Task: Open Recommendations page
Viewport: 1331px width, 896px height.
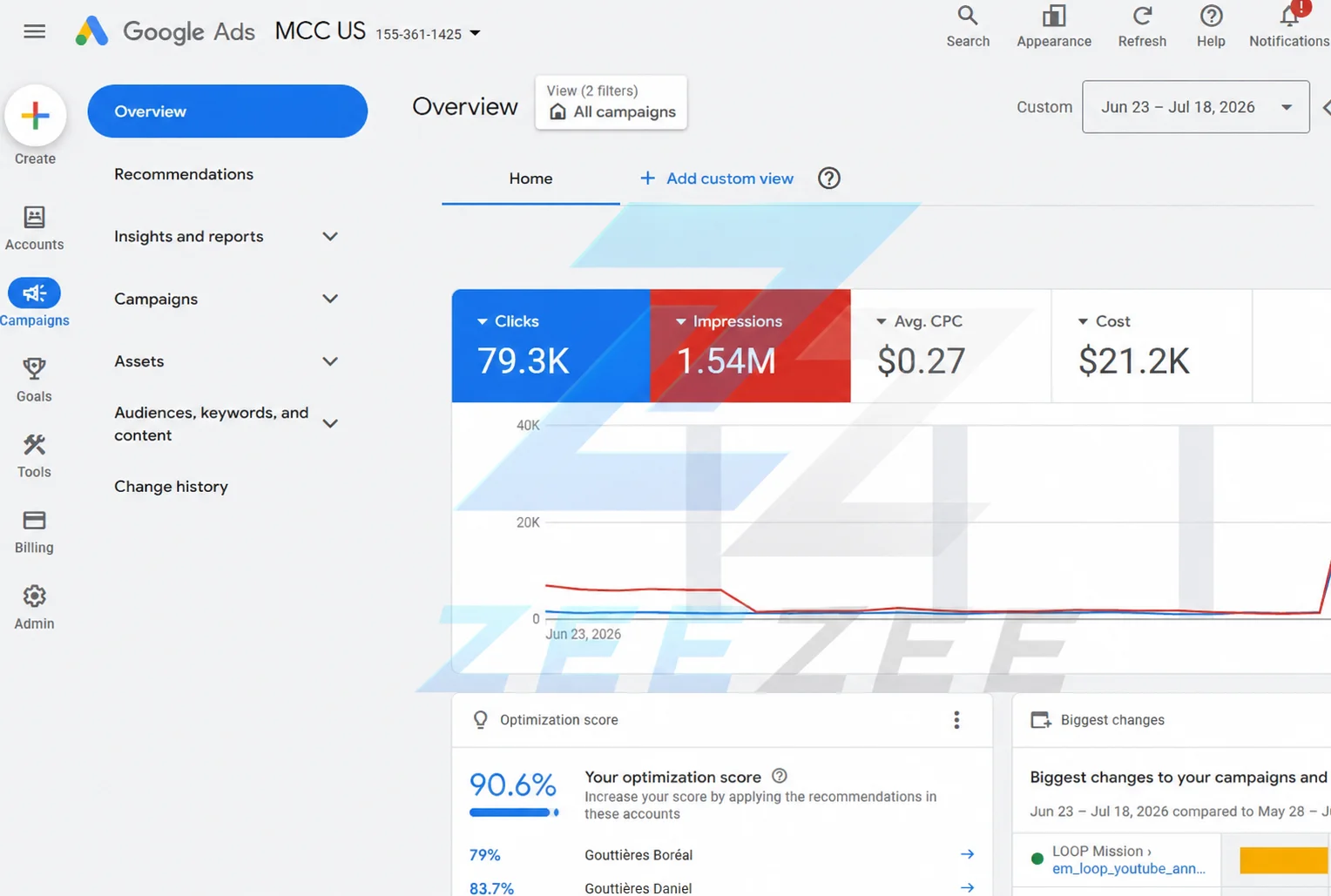Action: (x=184, y=174)
